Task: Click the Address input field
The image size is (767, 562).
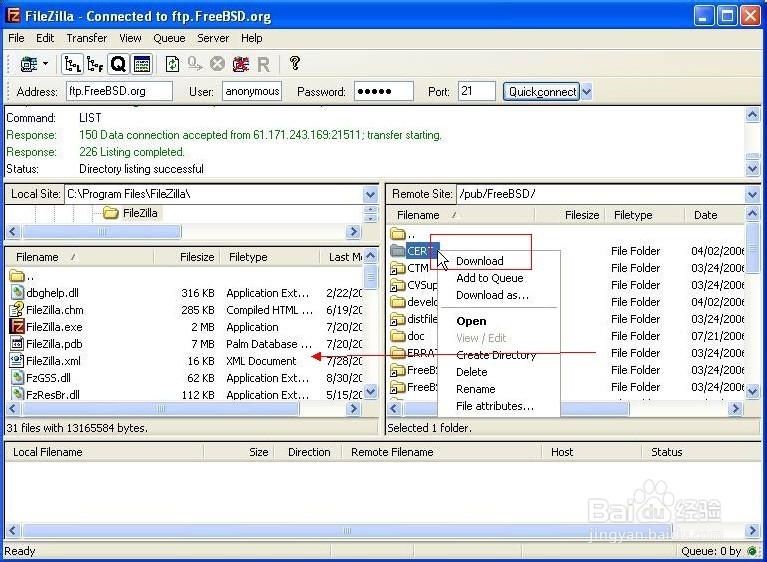Action: [119, 91]
